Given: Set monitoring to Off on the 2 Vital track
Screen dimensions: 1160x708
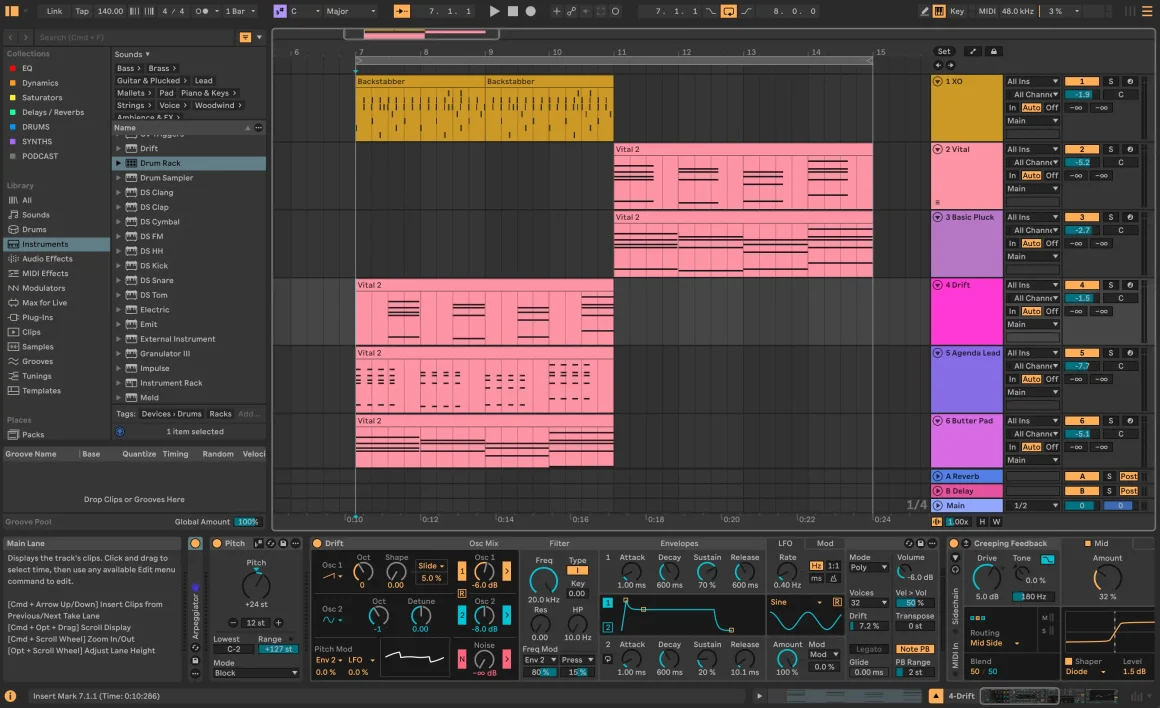Looking at the screenshot, I should pyautogui.click(x=1052, y=176).
